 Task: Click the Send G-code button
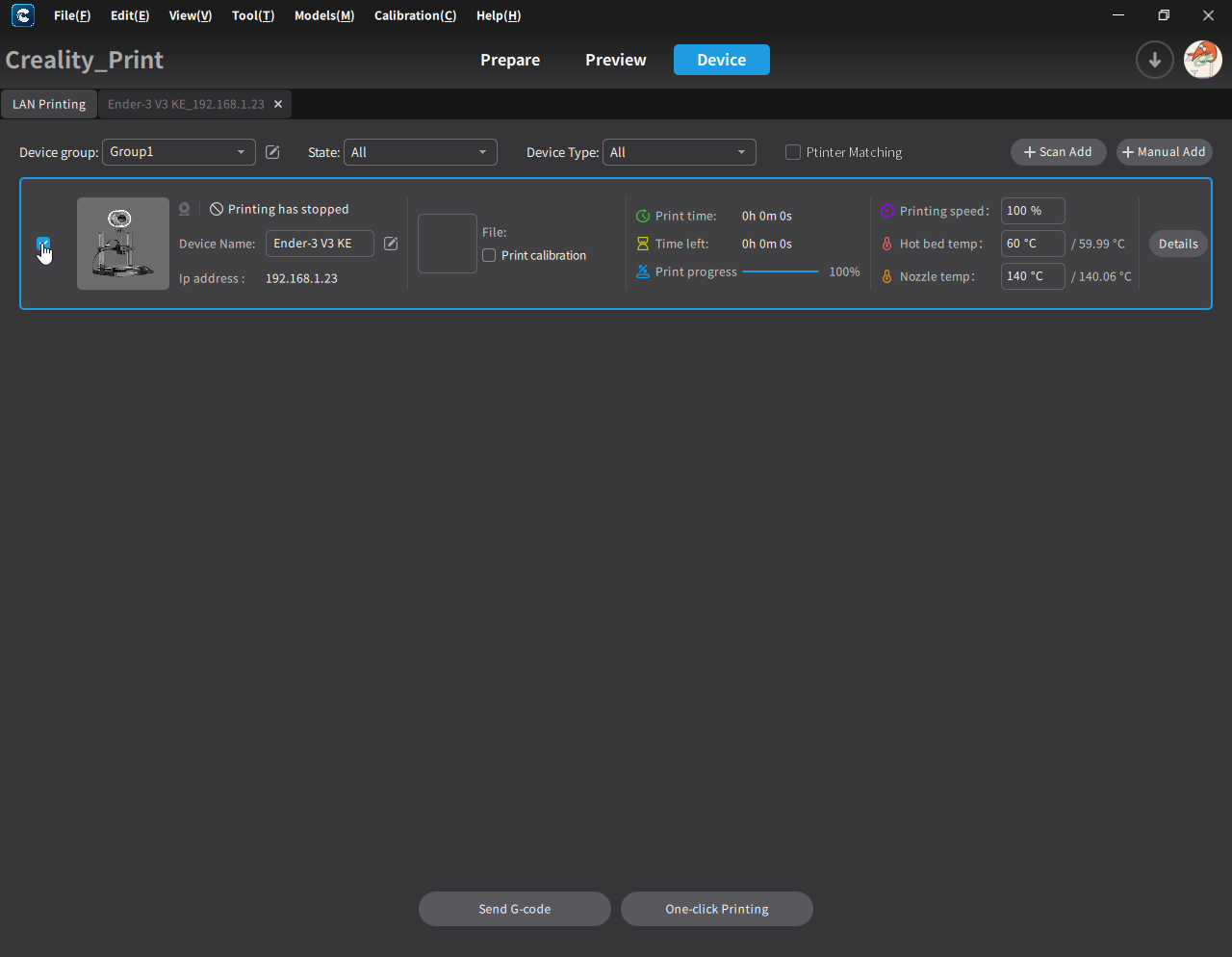tap(515, 909)
